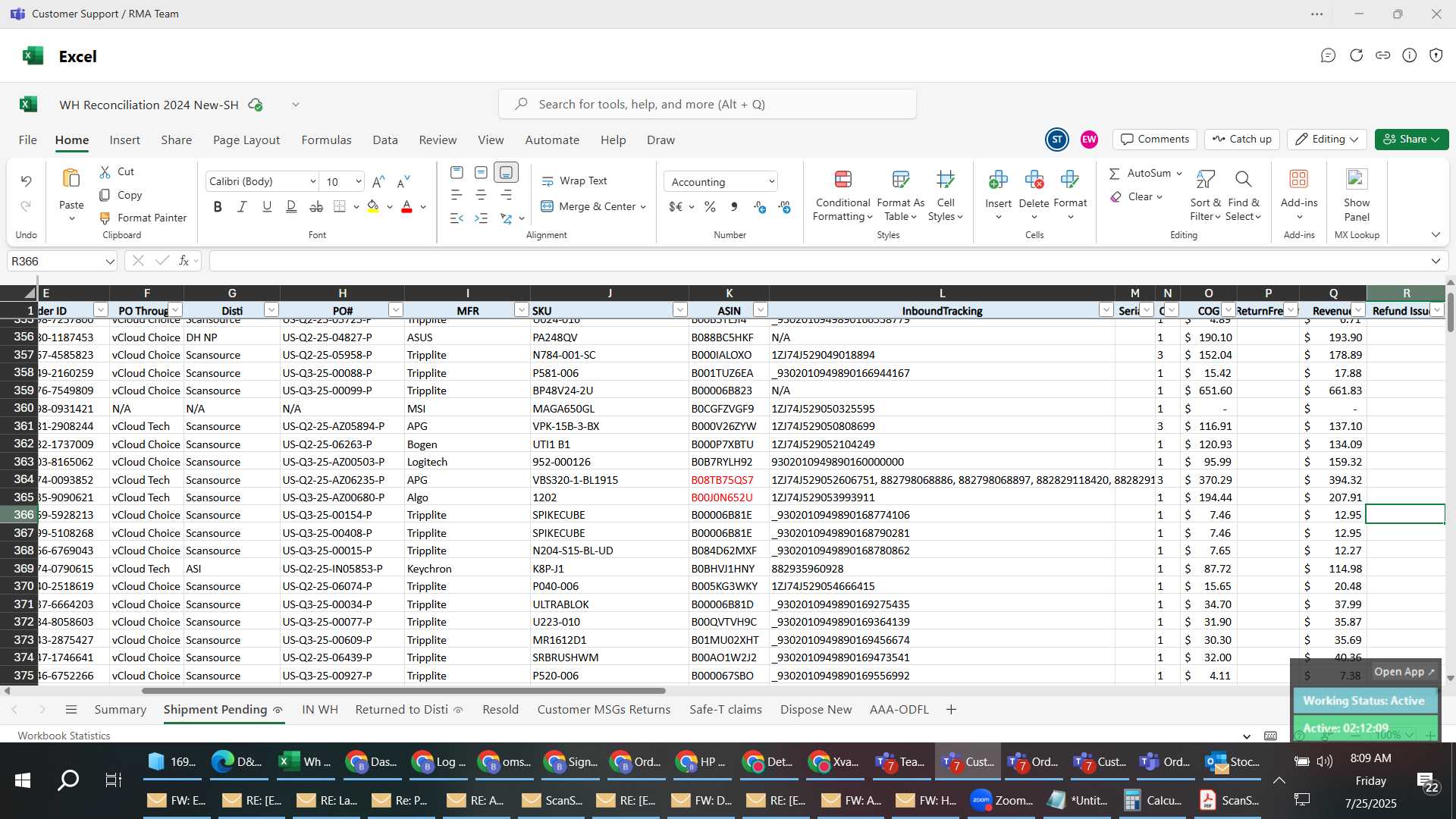Image resolution: width=1456 pixels, height=819 pixels.
Task: Center text horizontally in the cell
Action: click(x=481, y=195)
